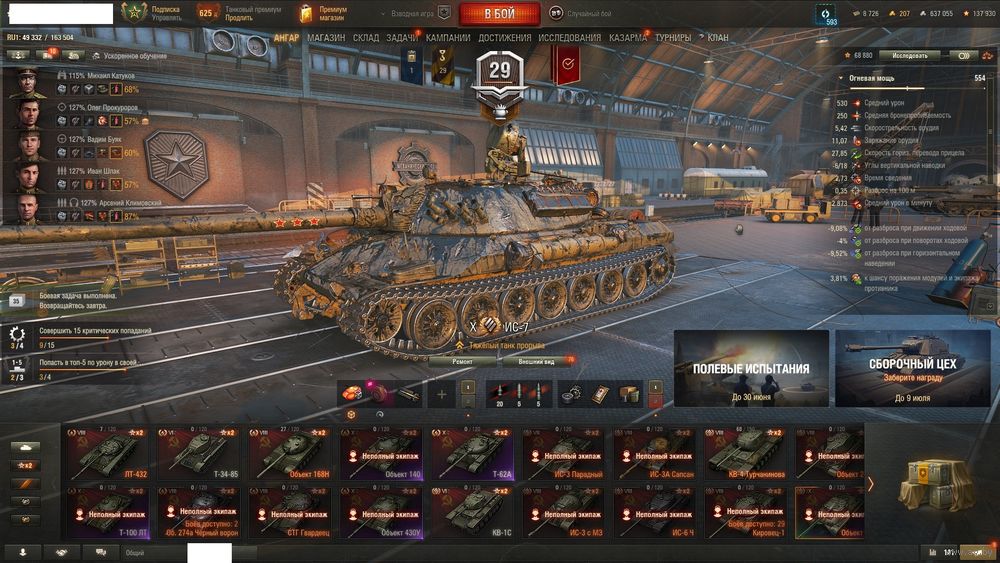The image size is (1000, 563).
Task: Click the reserves icon showing 593
Action: point(827,14)
